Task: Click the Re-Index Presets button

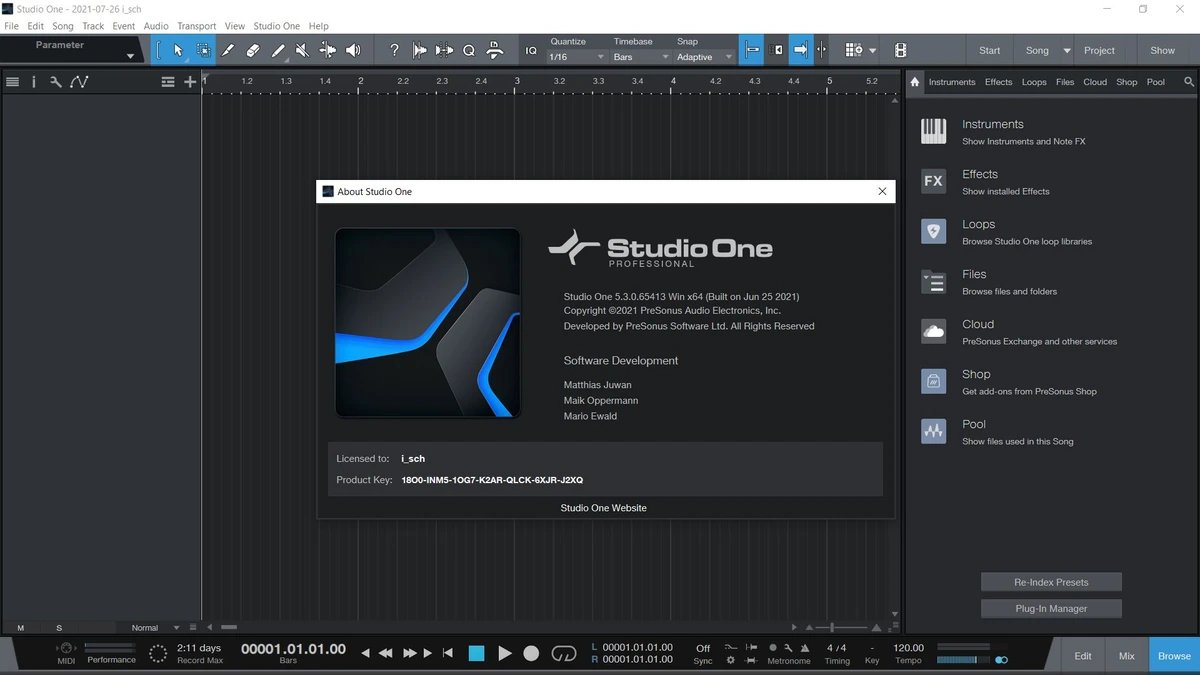Action: click(1051, 582)
